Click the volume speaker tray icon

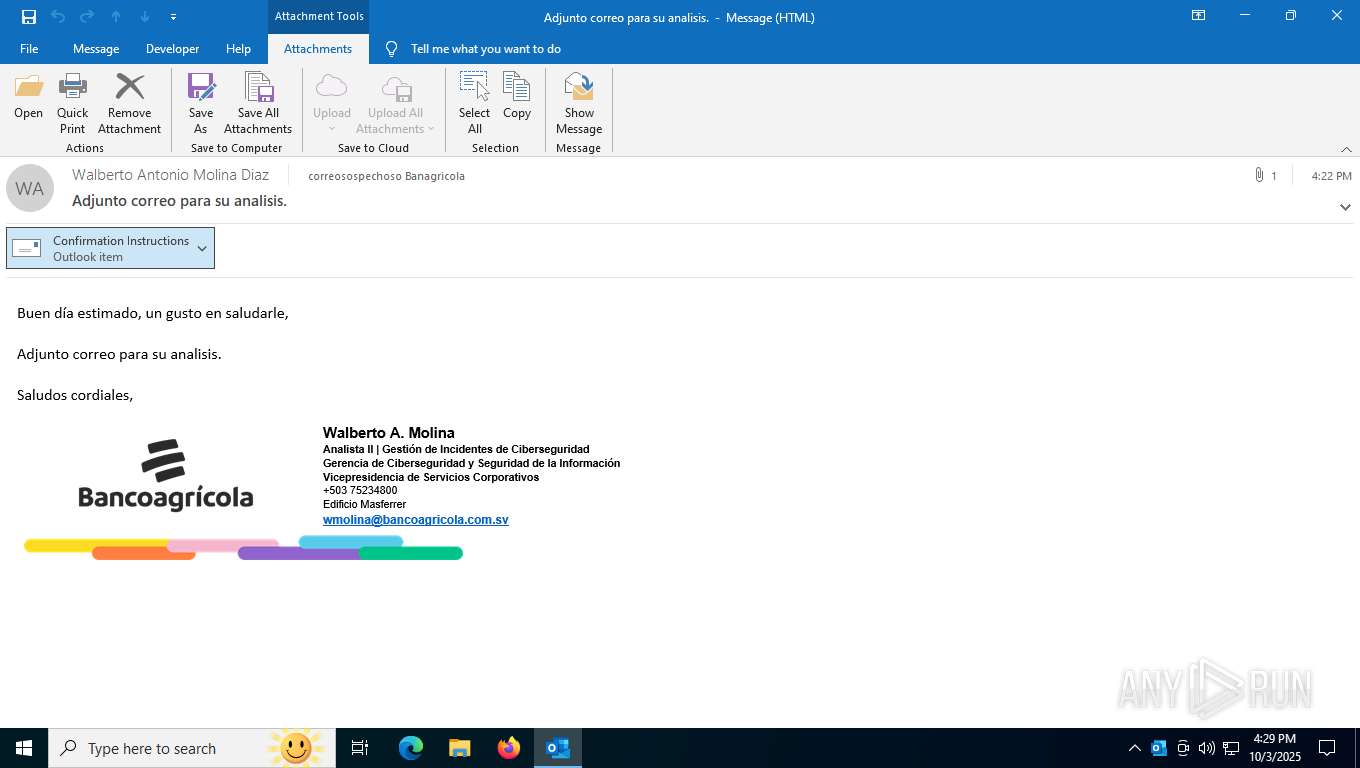tap(1207, 748)
